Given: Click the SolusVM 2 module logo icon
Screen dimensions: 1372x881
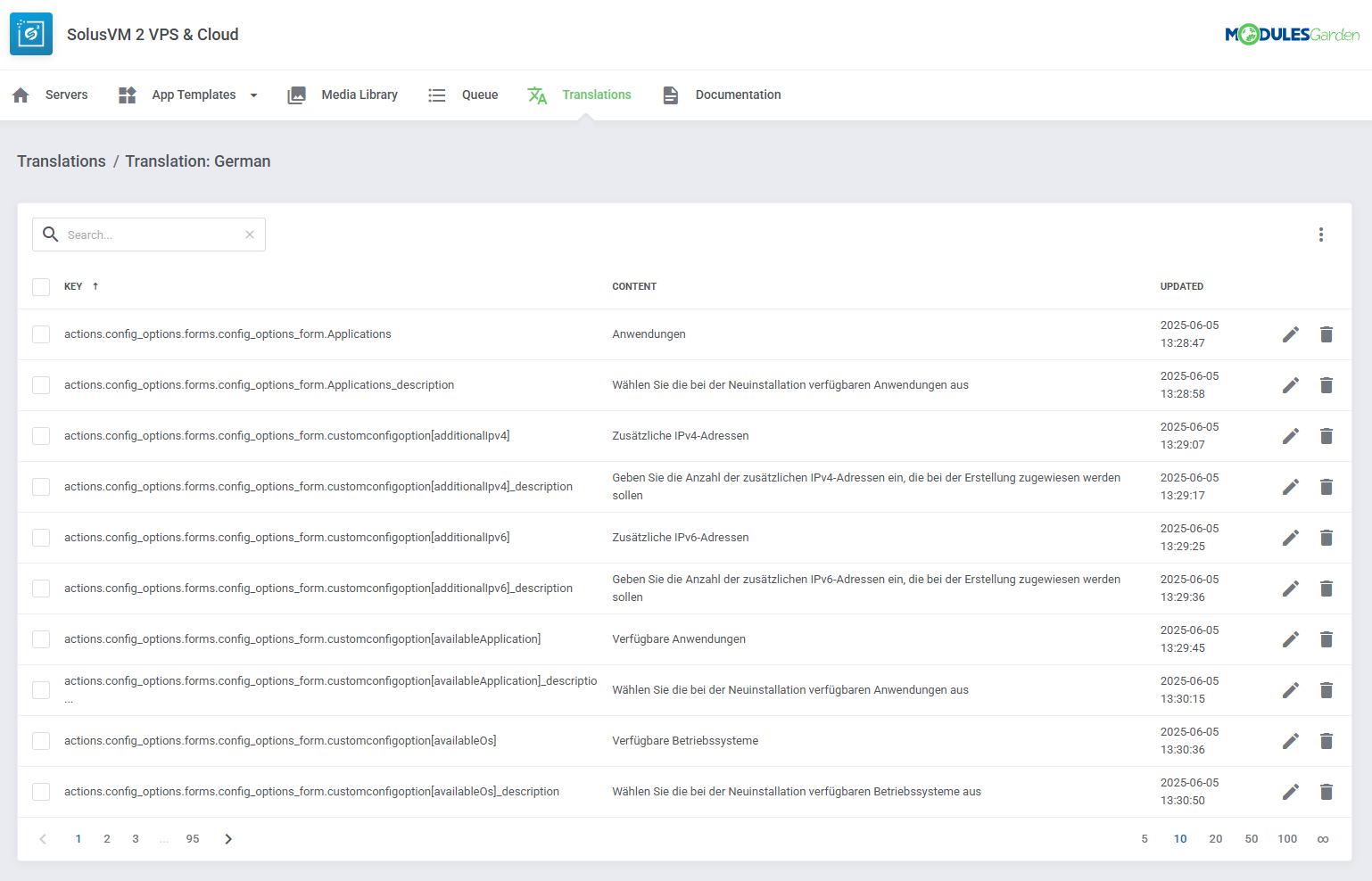Looking at the screenshot, I should [x=31, y=34].
